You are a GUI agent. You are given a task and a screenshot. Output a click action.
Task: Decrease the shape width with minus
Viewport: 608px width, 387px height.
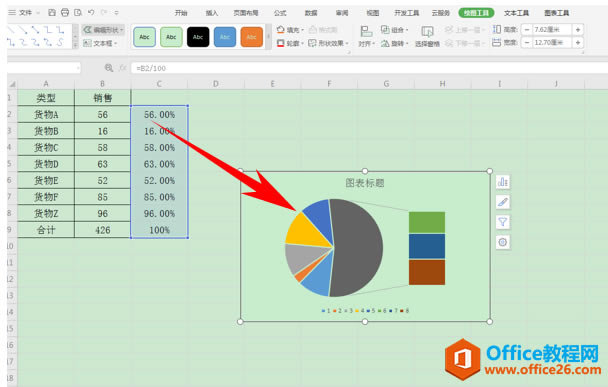526,42
